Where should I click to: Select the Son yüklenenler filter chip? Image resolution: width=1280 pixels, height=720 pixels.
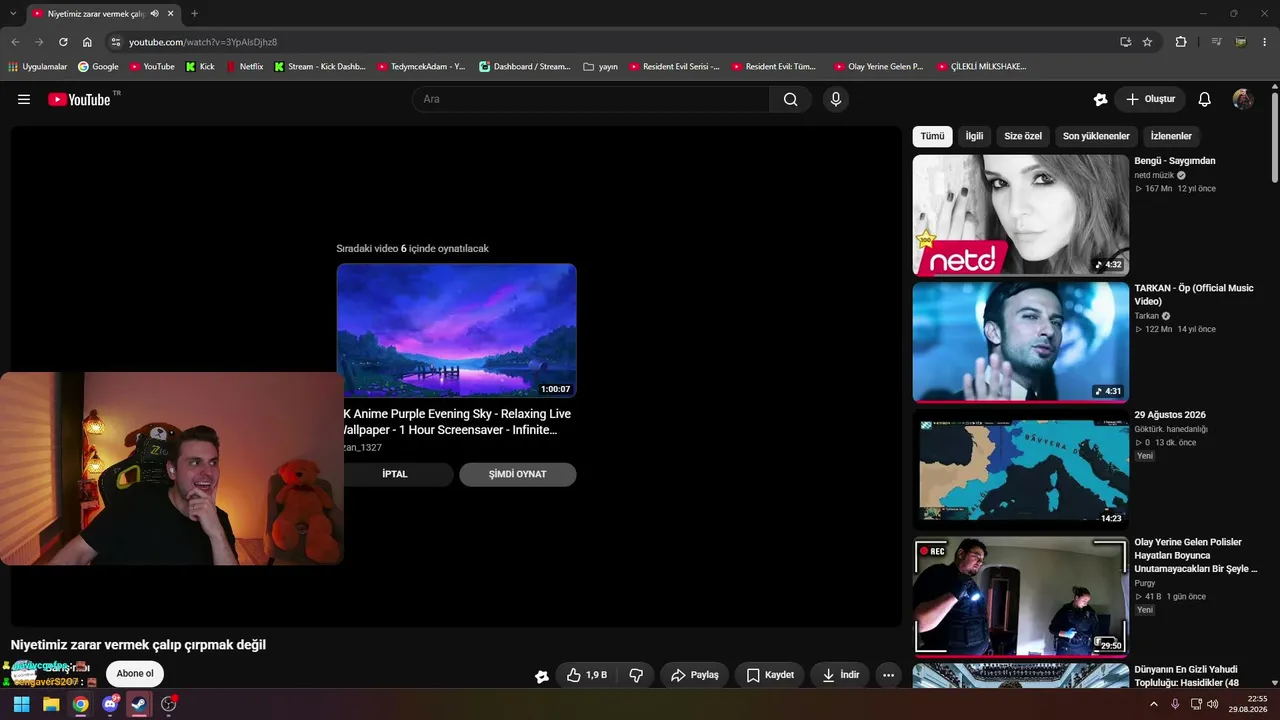1096,136
